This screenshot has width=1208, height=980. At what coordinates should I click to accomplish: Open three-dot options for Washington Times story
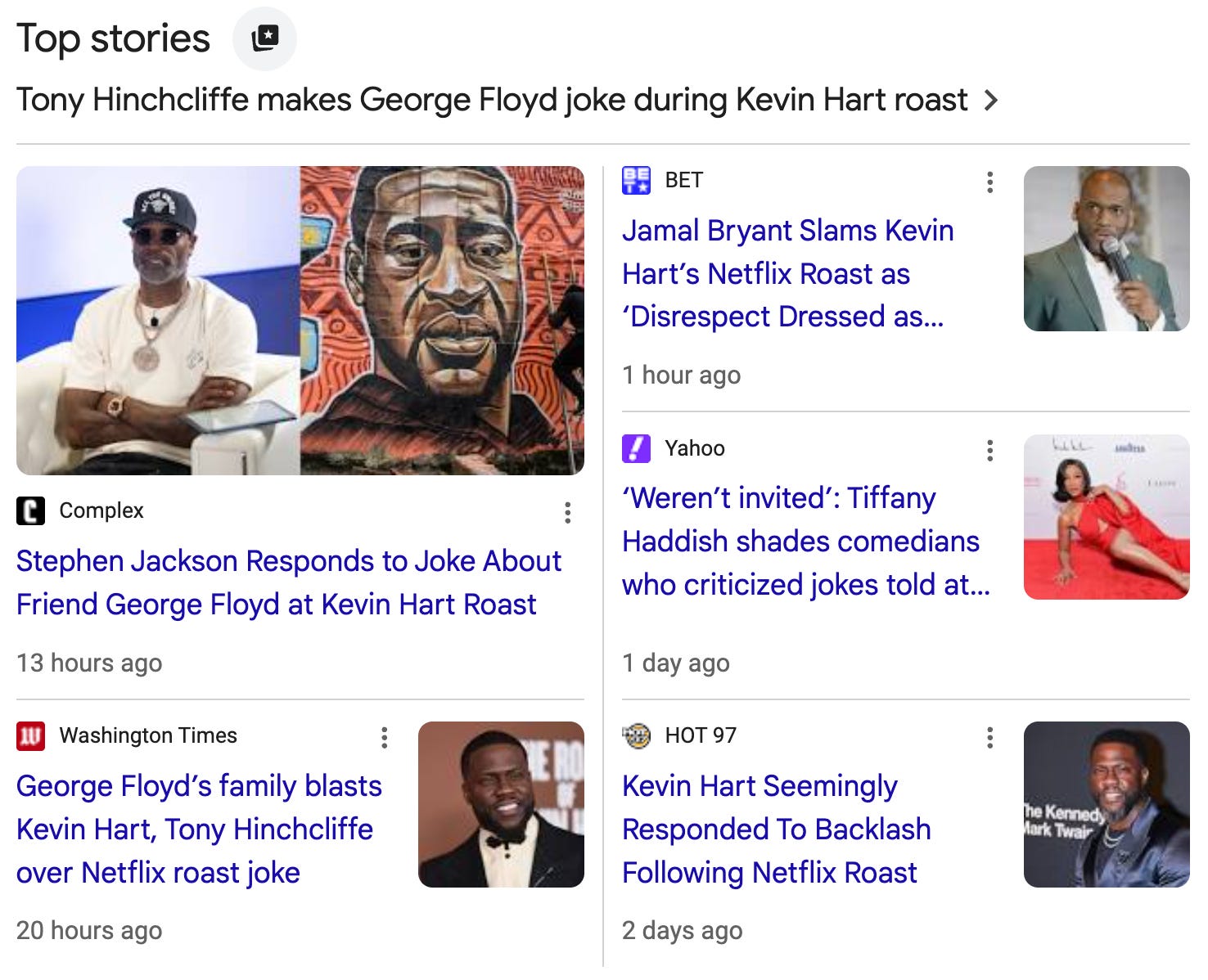coord(385,738)
